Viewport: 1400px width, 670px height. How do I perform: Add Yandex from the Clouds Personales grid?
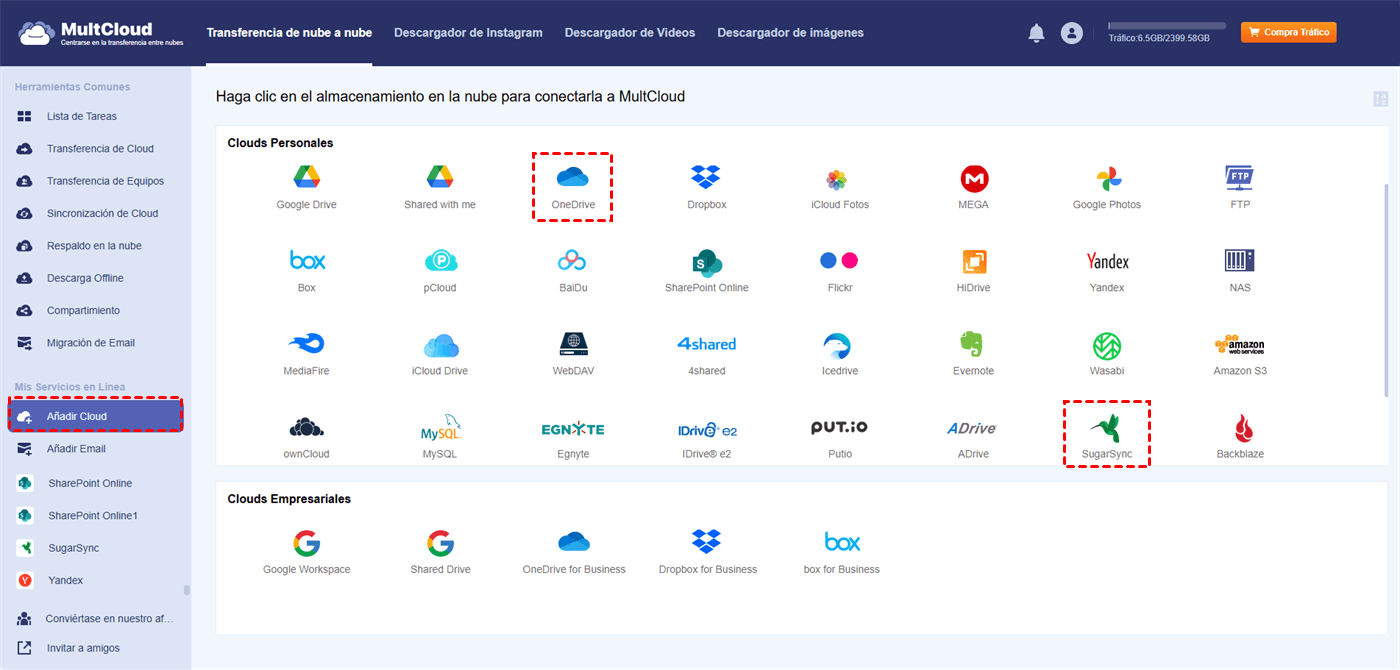pyautogui.click(x=1107, y=261)
